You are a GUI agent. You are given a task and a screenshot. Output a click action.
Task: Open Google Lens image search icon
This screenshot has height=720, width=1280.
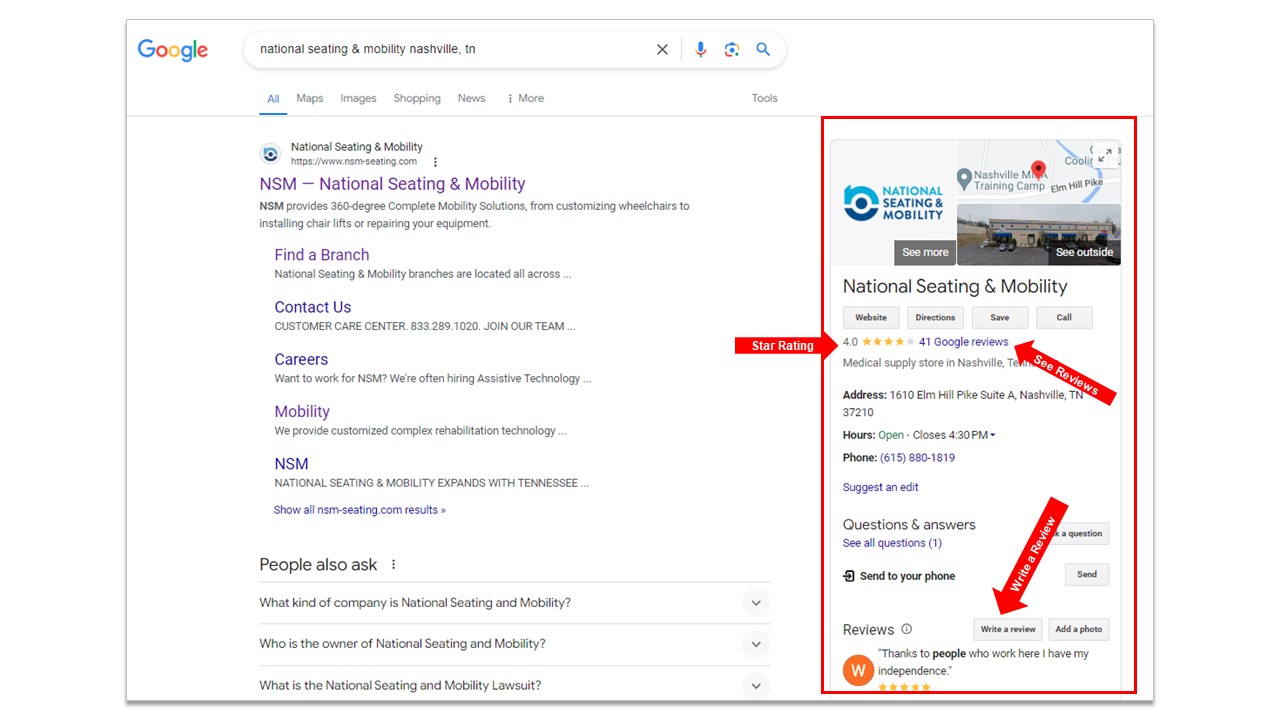pos(732,49)
